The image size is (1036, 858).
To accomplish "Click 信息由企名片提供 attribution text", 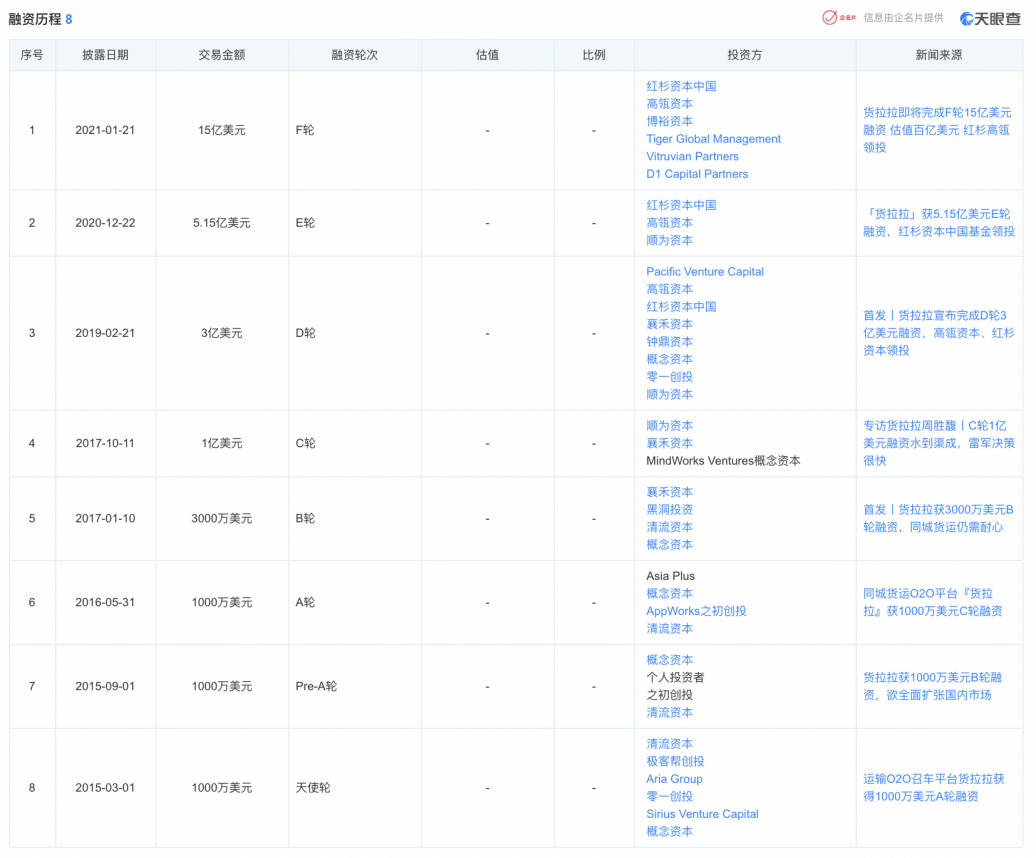I will coord(903,18).
